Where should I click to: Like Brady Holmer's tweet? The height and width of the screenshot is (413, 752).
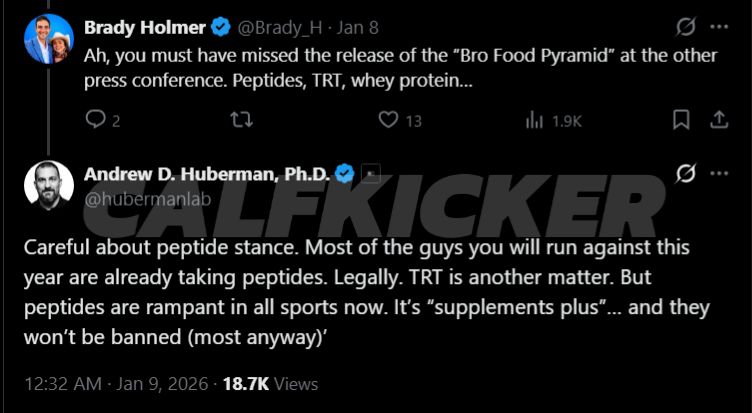point(388,120)
